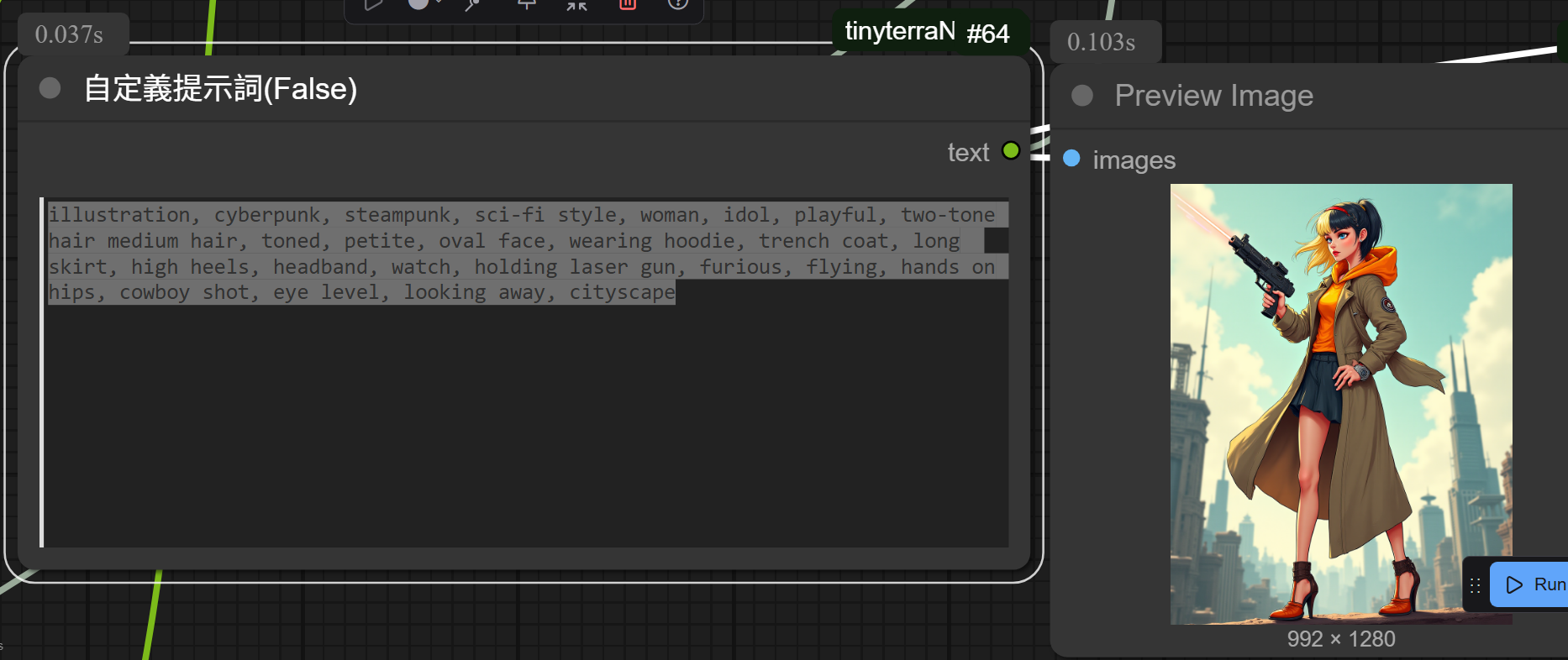Click the 0.103s execution time label
Image resolution: width=1568 pixels, height=660 pixels.
pyautogui.click(x=1101, y=42)
